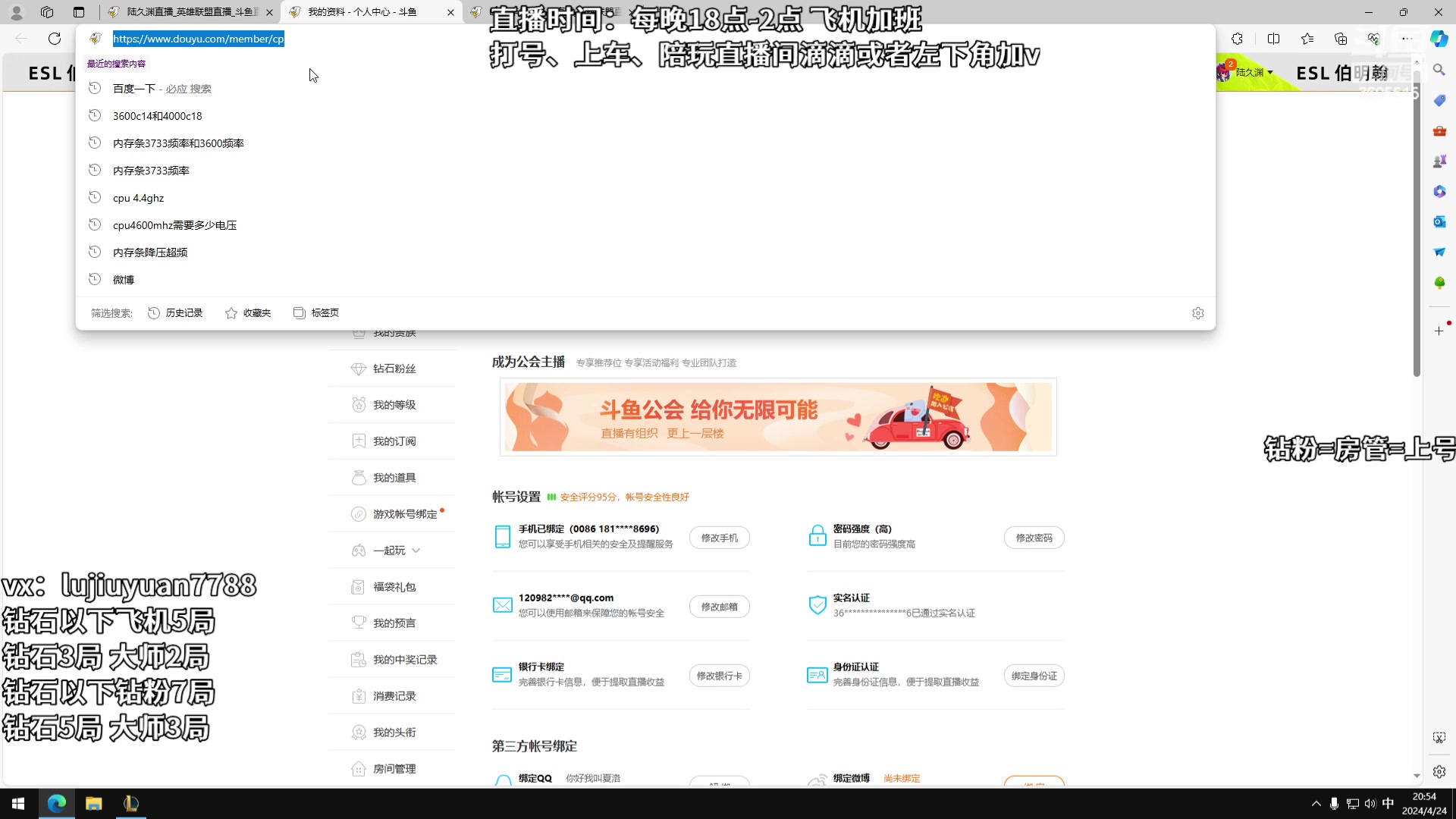Image resolution: width=1456 pixels, height=819 pixels.
Task: Click the 修改密码 button
Action: tap(1034, 538)
